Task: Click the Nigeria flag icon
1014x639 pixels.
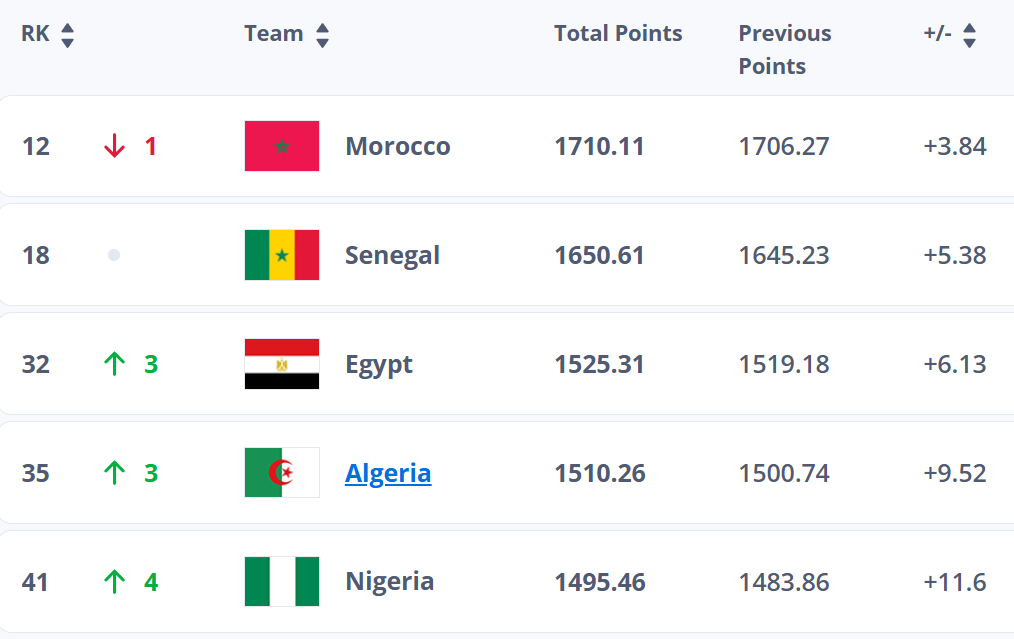Action: coord(281,581)
